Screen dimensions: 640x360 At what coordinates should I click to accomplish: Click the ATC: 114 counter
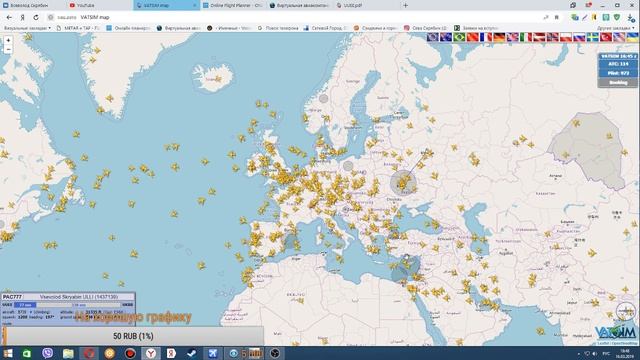click(x=618, y=64)
